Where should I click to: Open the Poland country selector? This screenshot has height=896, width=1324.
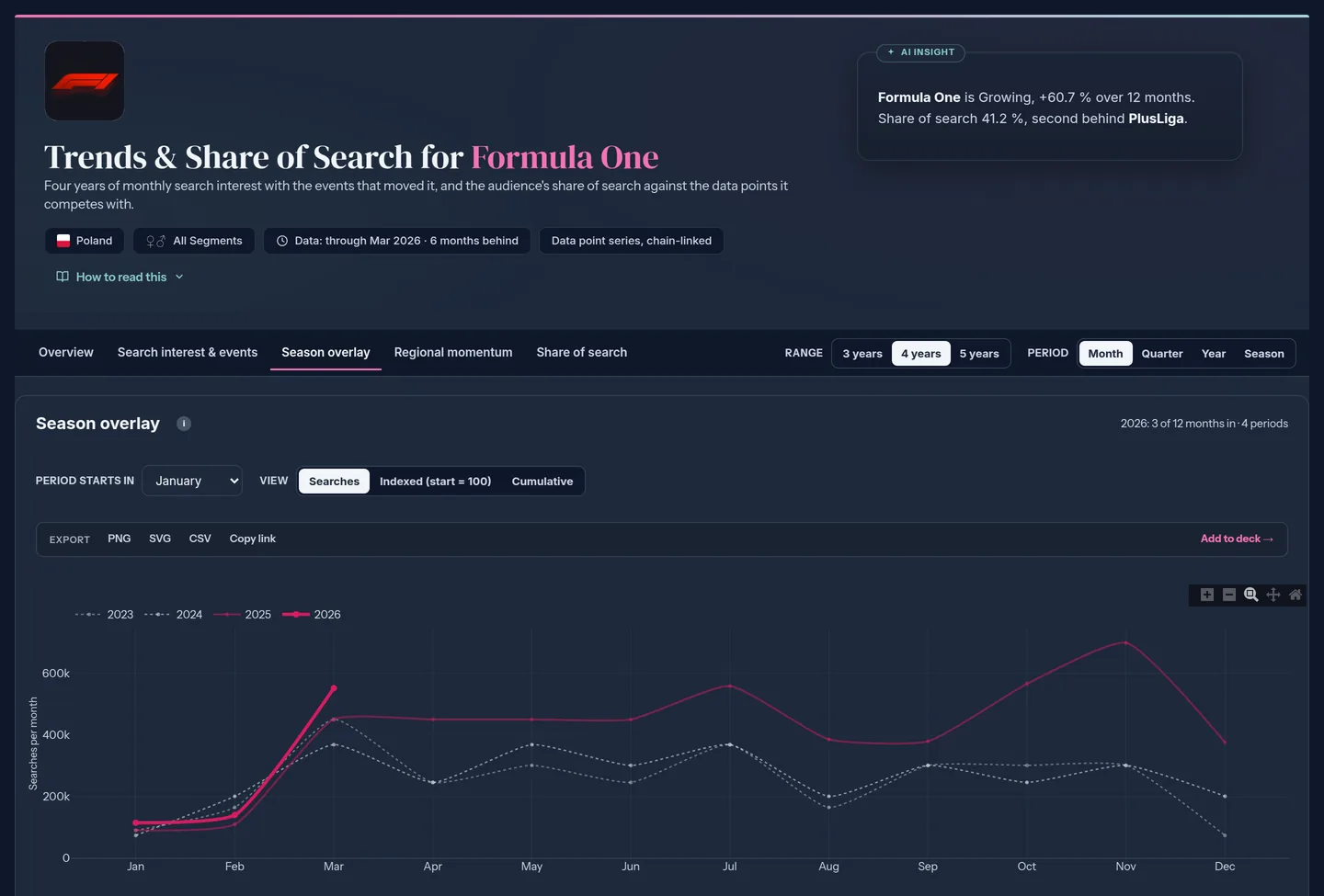[85, 241]
